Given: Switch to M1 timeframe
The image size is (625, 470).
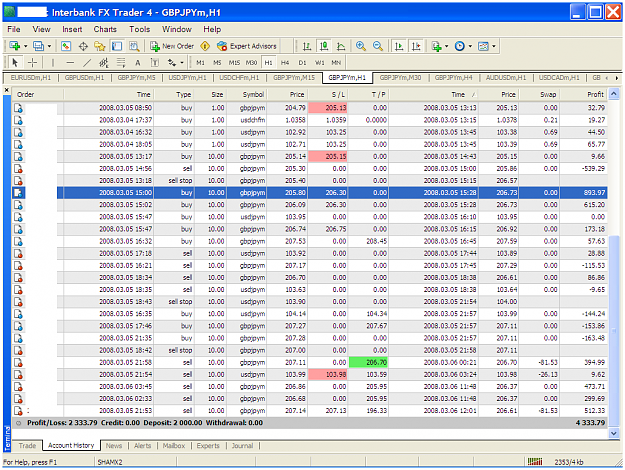Looking at the screenshot, I should (200, 63).
